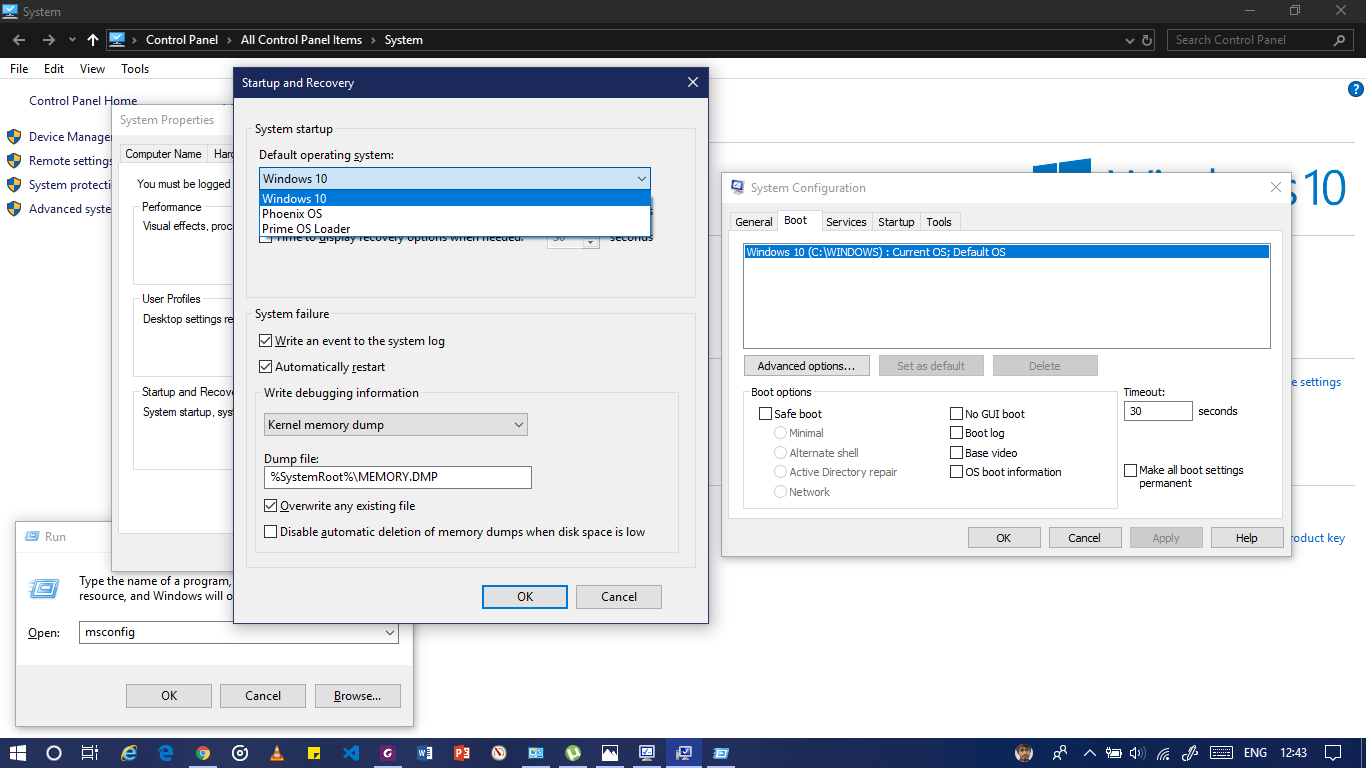Image resolution: width=1366 pixels, height=768 pixels.
Task: Enable Disable automatic deletion of memory dumps
Action: [x=270, y=532]
